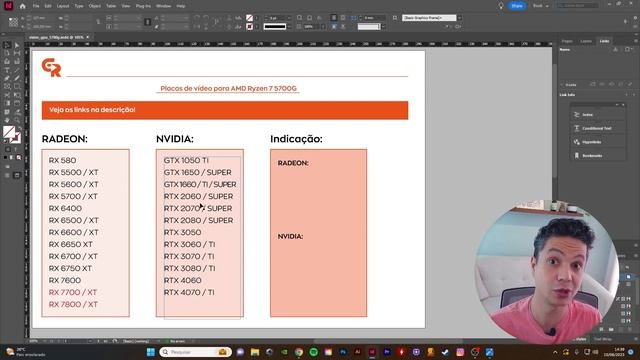
Task: Open Layout menu
Action: (63, 6)
